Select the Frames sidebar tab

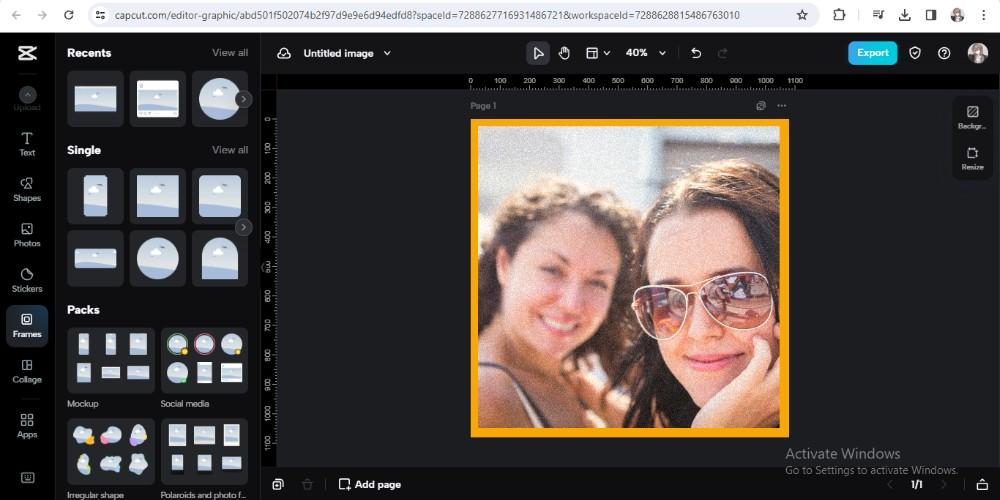[27, 326]
